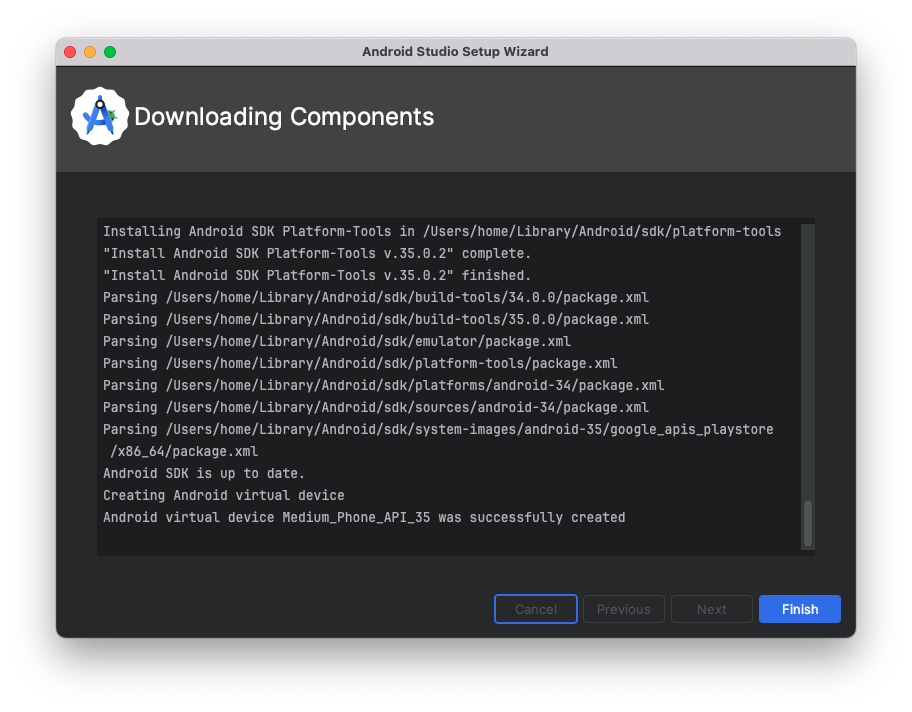Click the 'Installing Android SDK Platform-Tools' log line
This screenshot has height=712, width=912.
[442, 232]
